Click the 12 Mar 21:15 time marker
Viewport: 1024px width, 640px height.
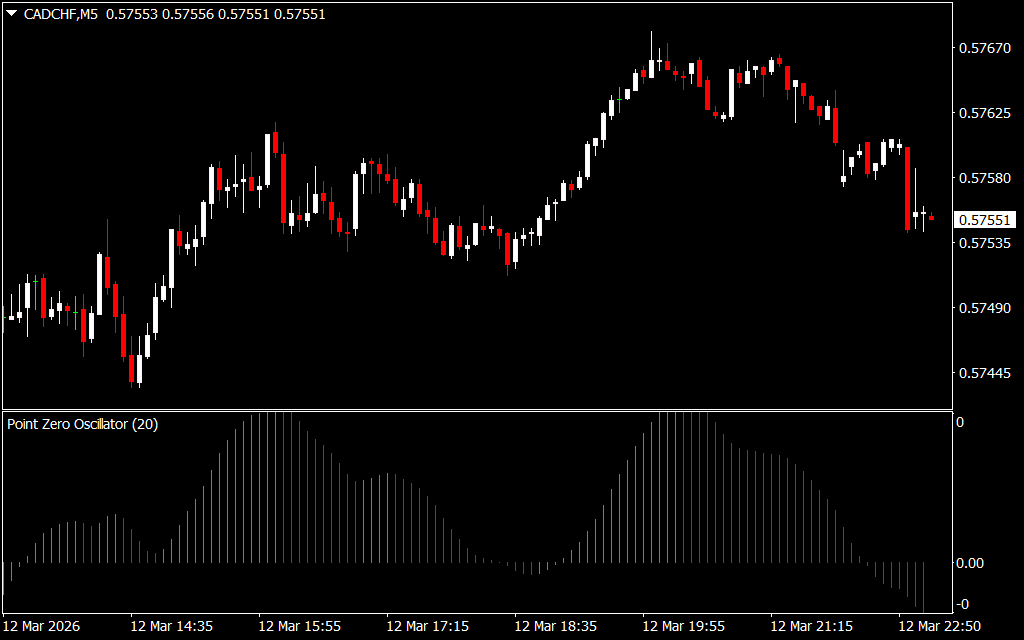click(x=811, y=626)
